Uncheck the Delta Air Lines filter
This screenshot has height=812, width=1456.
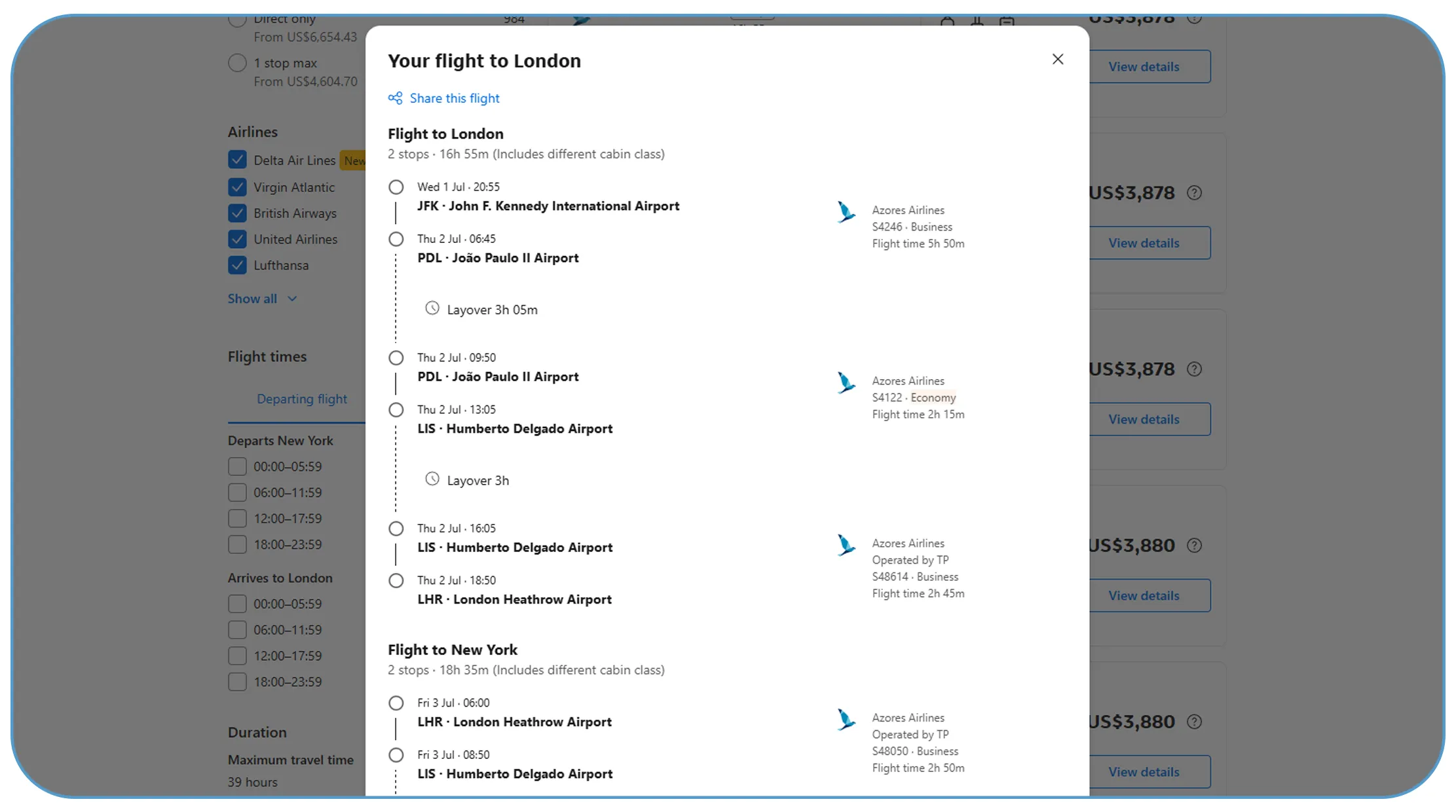coord(237,160)
